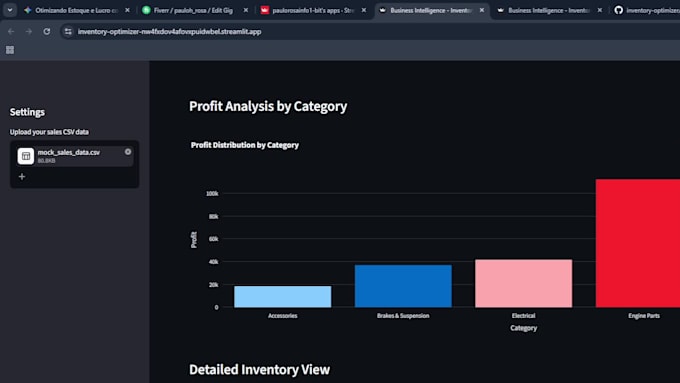Screen dimensions: 680x383
Task: Click the Detailed Inventory View heading
Action: point(259,370)
